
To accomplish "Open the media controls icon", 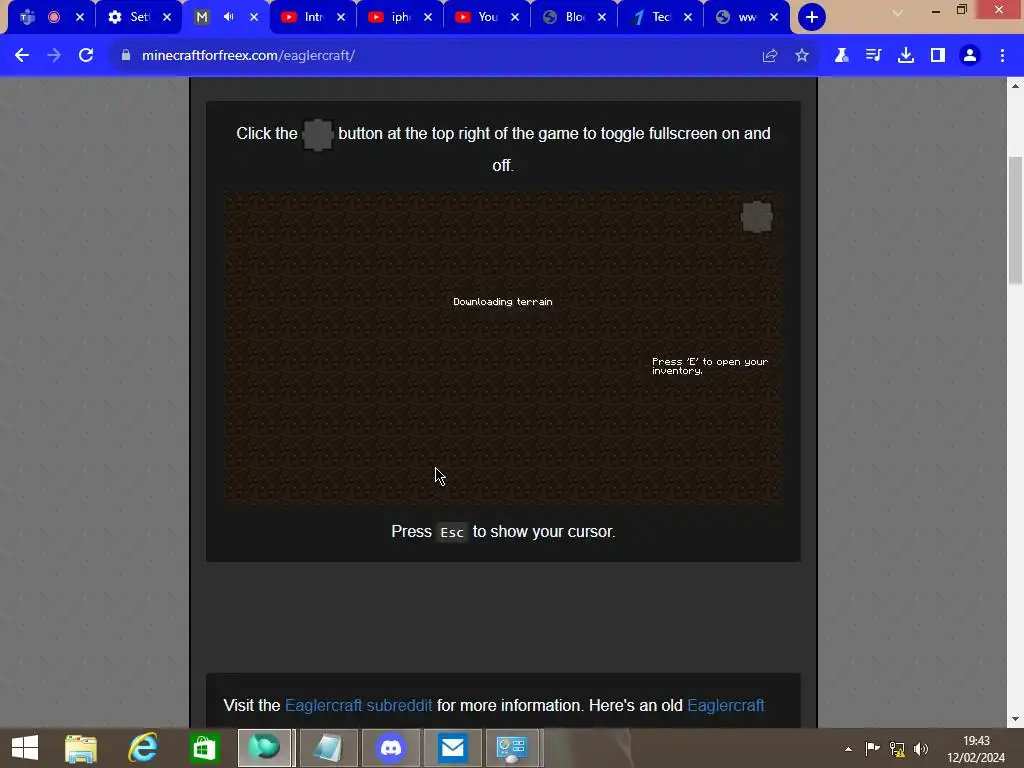I will pos(874,56).
